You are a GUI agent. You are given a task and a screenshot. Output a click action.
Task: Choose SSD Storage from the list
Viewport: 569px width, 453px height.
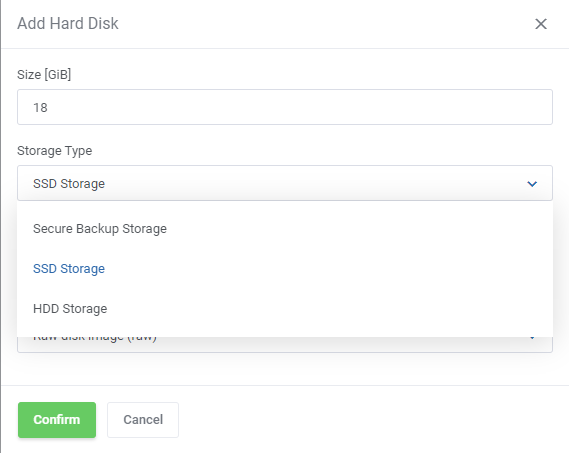pos(285,269)
